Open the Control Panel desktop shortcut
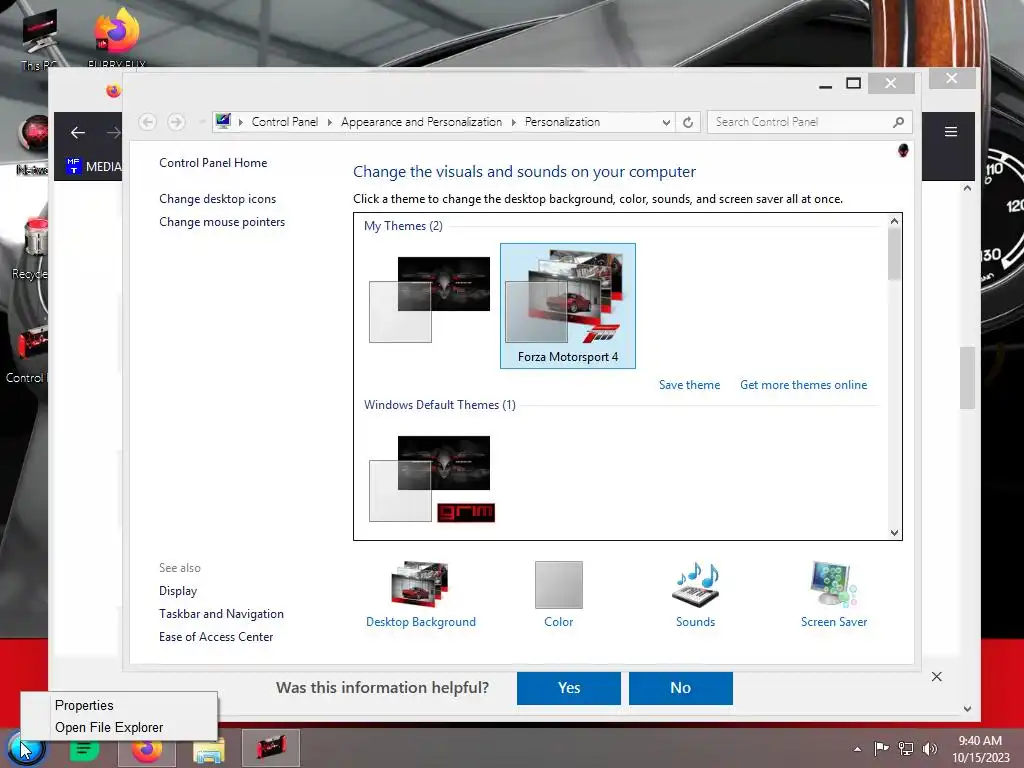The image size is (1024, 768). 27,353
